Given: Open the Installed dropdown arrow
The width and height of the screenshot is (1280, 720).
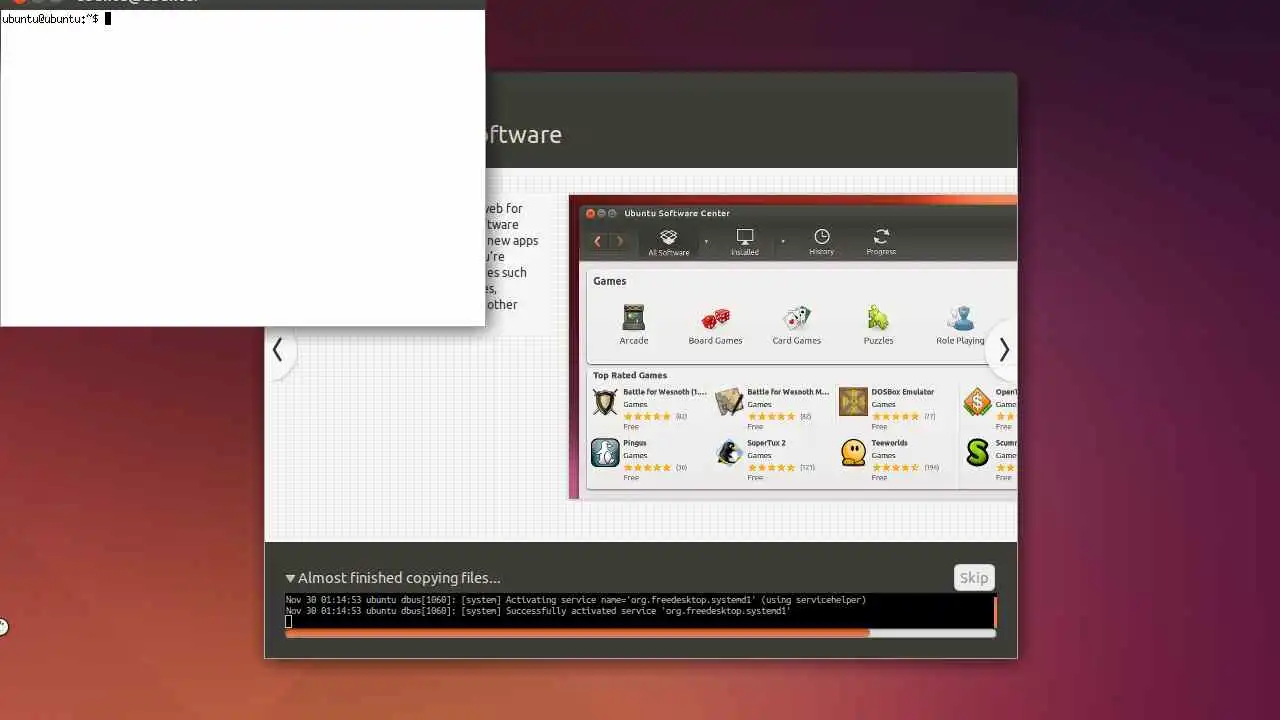Looking at the screenshot, I should pos(782,241).
